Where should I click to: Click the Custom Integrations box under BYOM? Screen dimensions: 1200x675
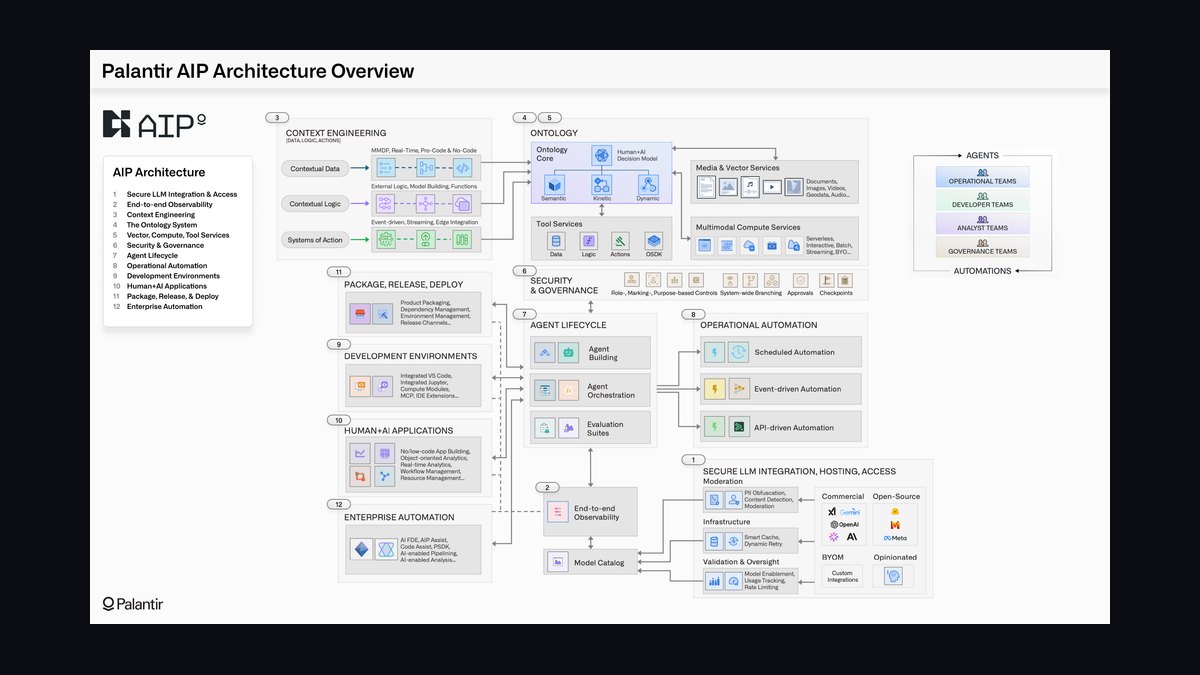842,577
